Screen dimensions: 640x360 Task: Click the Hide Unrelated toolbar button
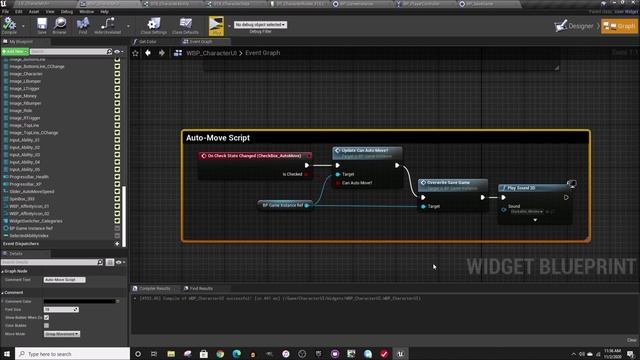[107, 26]
